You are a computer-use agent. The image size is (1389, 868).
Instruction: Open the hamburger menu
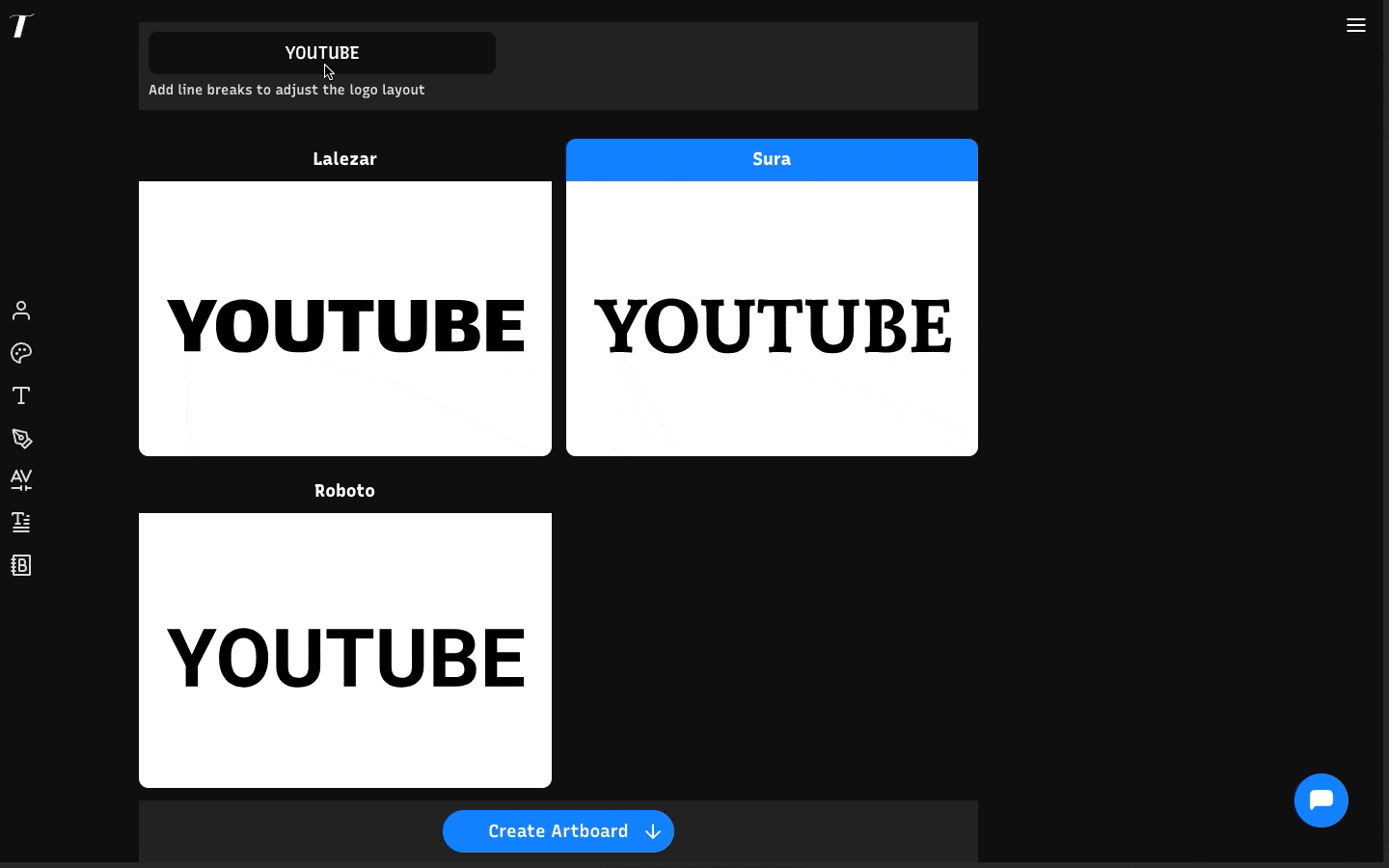pyautogui.click(x=1356, y=25)
